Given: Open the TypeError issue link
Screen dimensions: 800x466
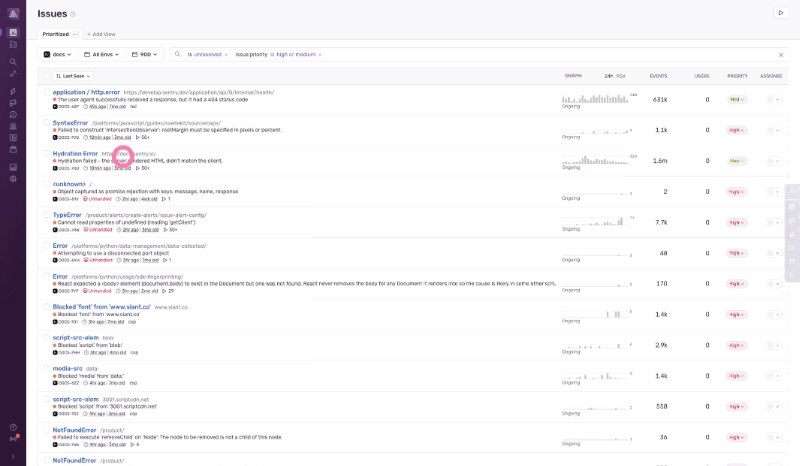Looking at the screenshot, I should click(x=67, y=215).
